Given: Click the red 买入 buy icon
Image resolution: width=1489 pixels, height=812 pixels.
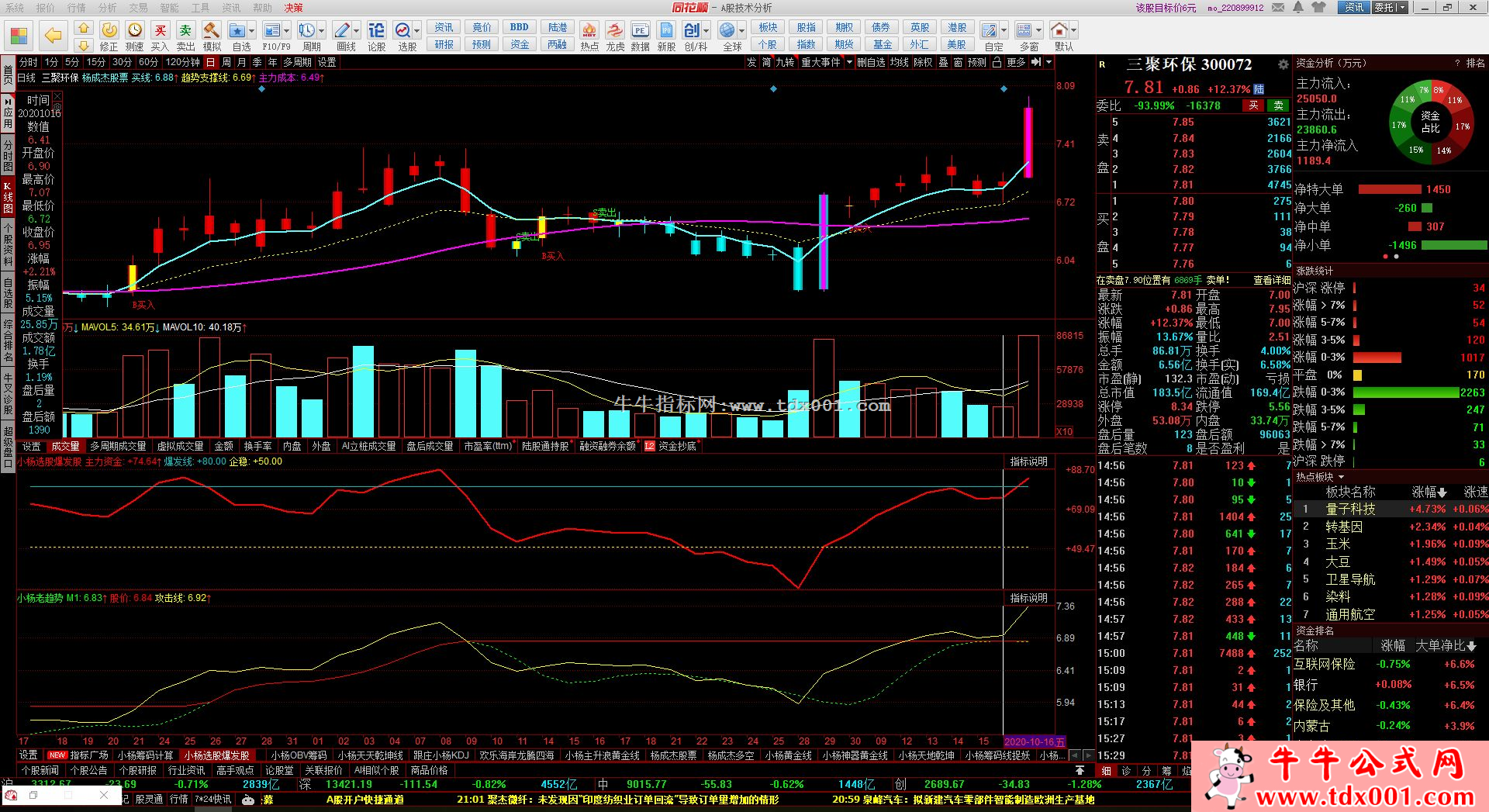Looking at the screenshot, I should click(x=160, y=36).
